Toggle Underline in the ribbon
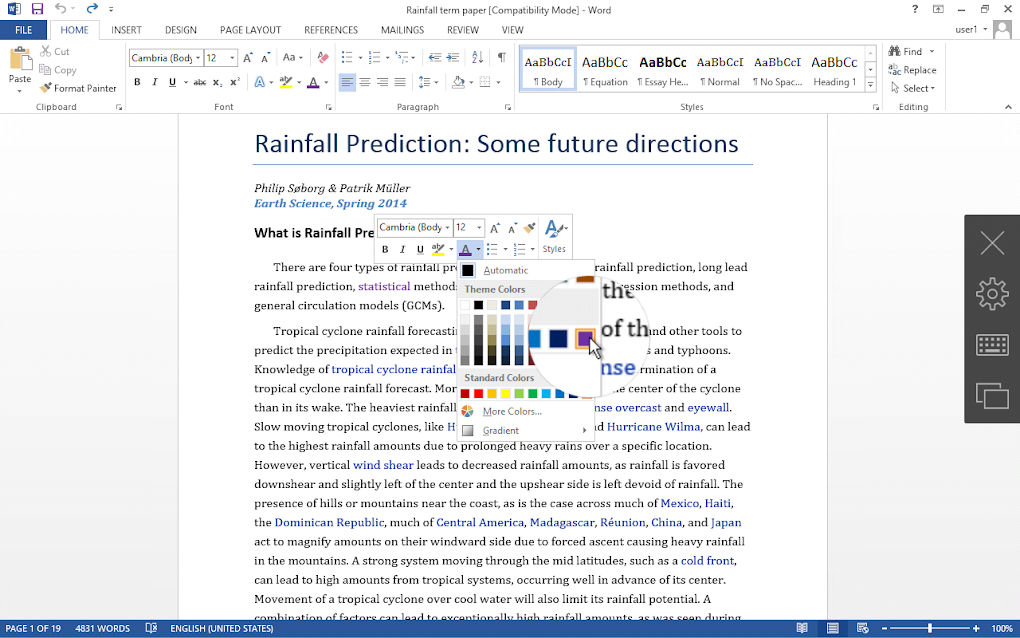 click(x=172, y=82)
